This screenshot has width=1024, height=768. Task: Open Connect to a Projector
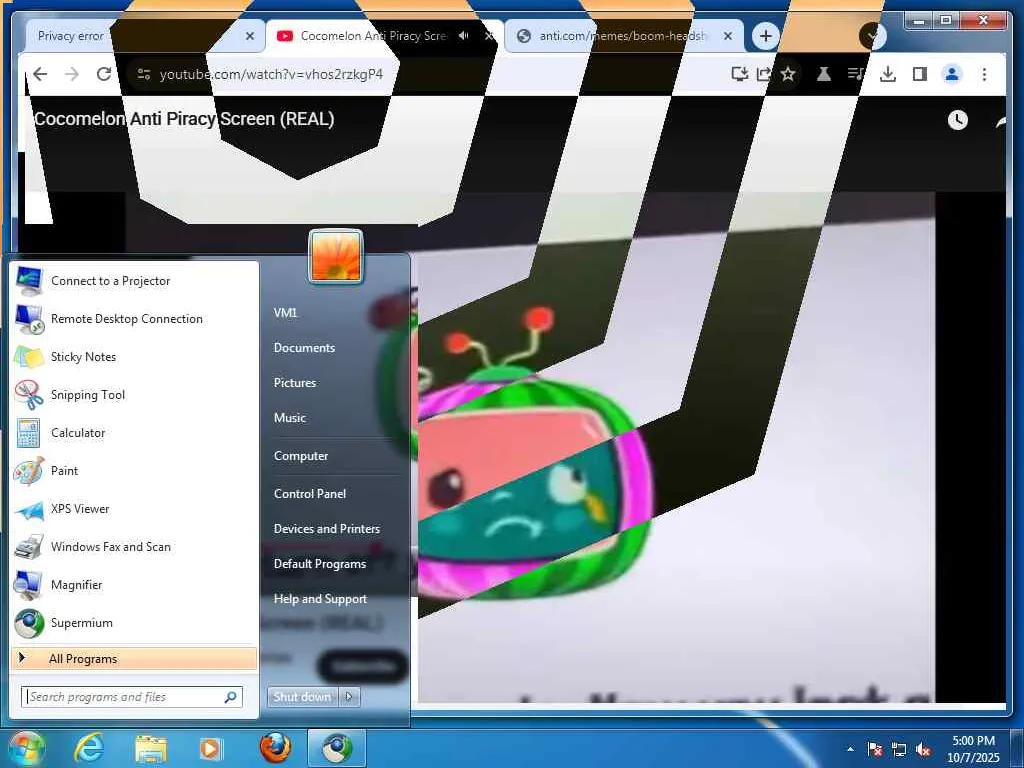pyautogui.click(x=134, y=281)
